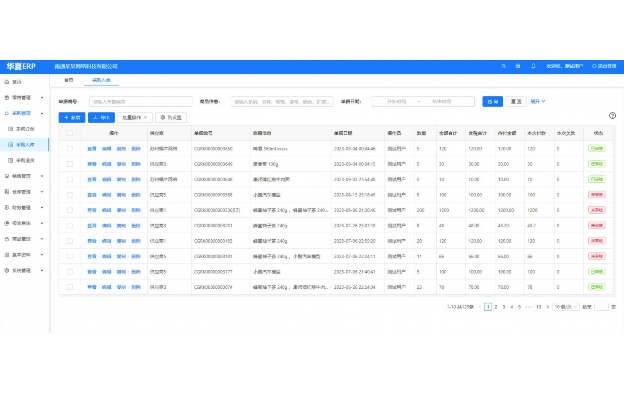Open the notification bell icon
The width and height of the screenshot is (624, 393).
coord(533,66)
